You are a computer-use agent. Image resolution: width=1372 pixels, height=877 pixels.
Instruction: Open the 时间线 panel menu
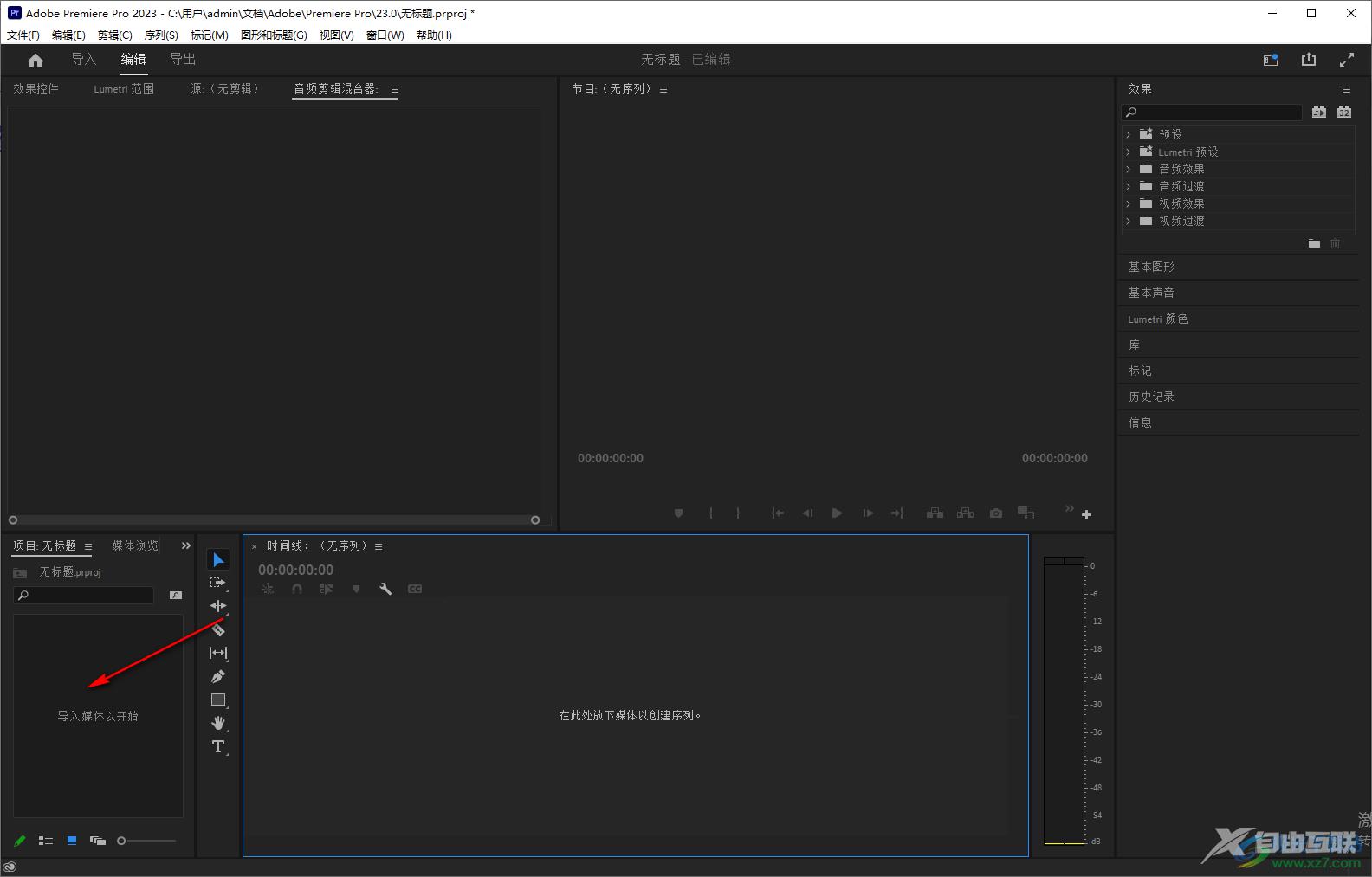pyautogui.click(x=379, y=546)
